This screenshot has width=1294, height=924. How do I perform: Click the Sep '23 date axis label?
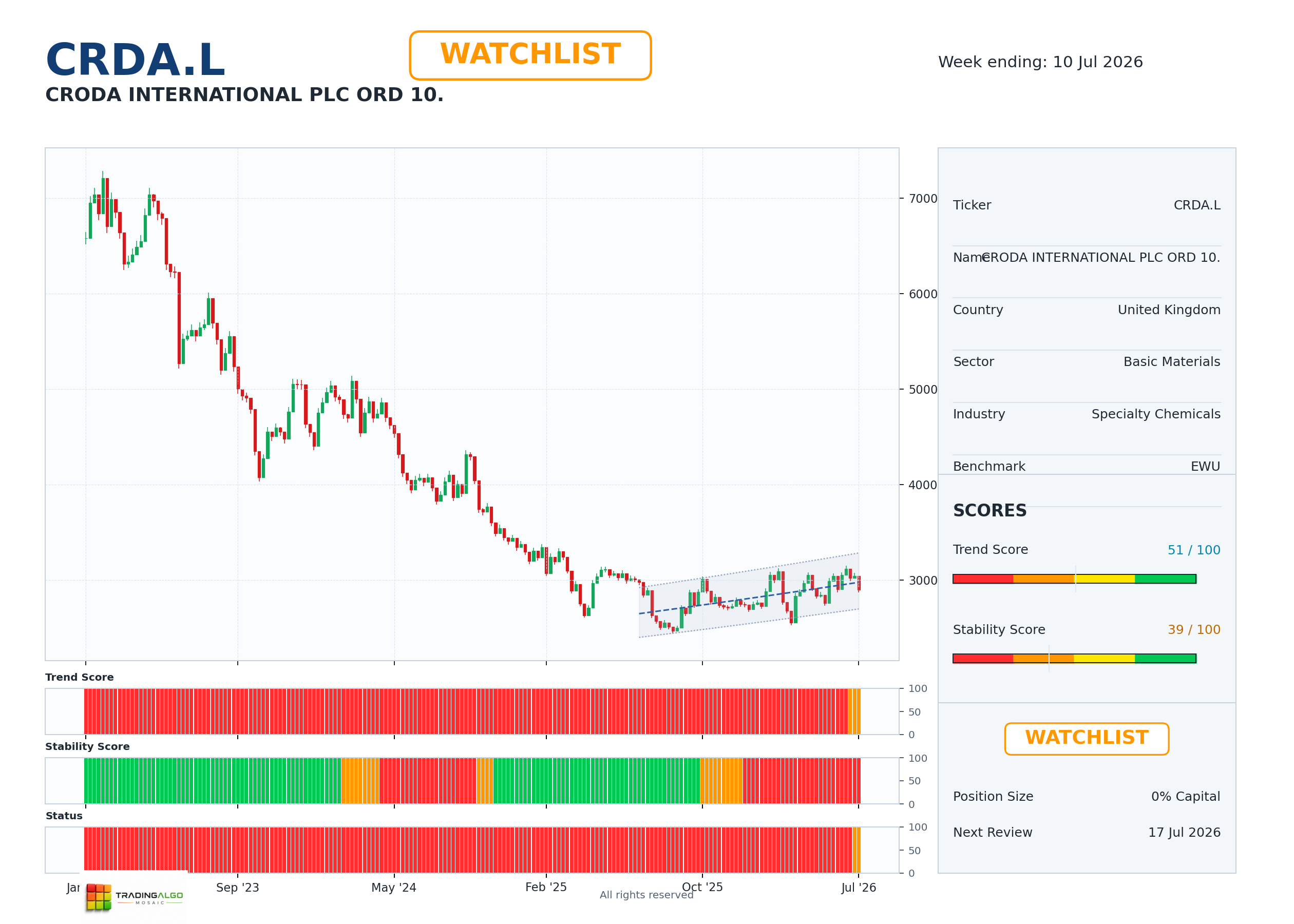pyautogui.click(x=237, y=888)
